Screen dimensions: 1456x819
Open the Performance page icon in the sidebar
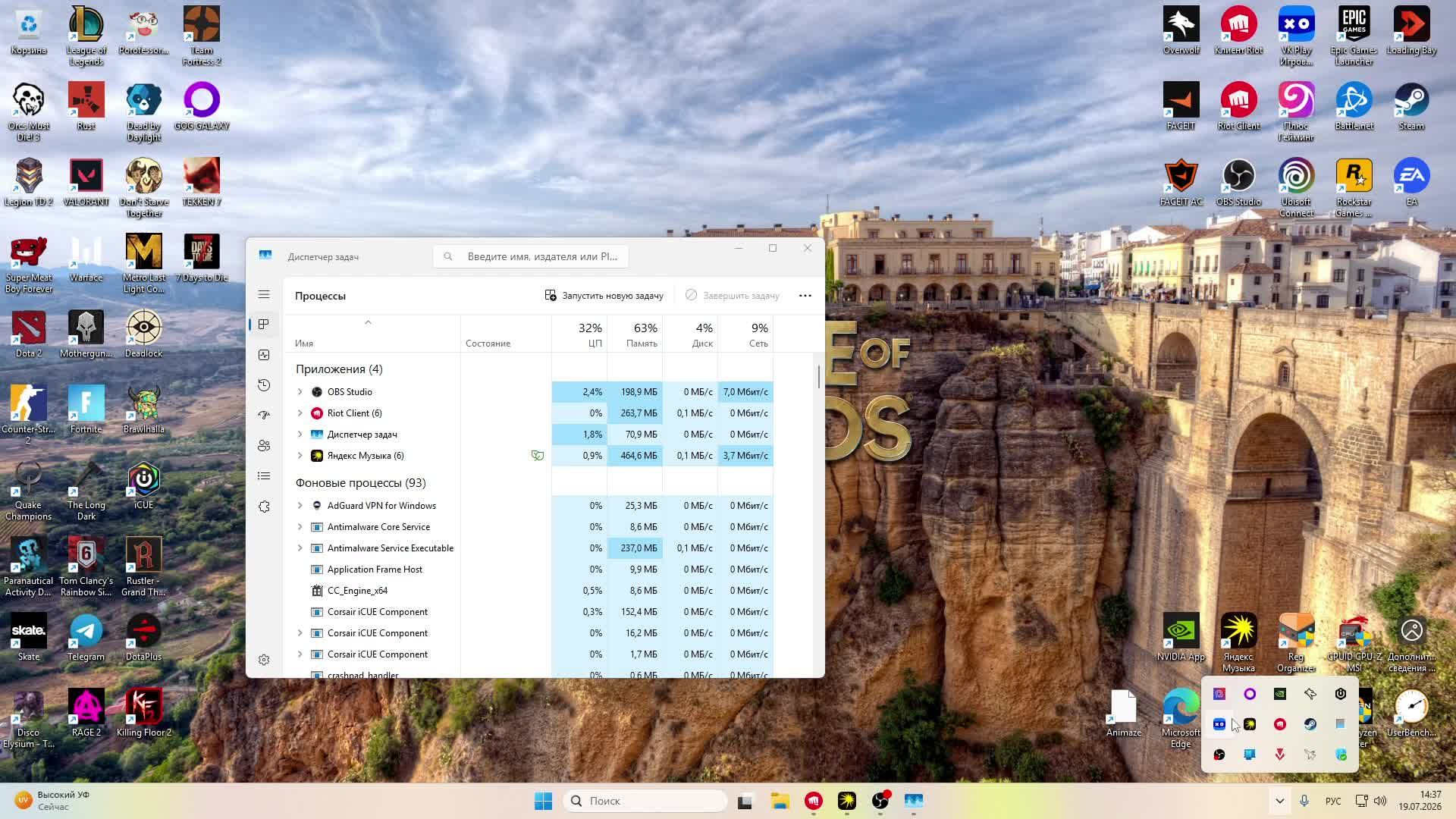pyautogui.click(x=264, y=355)
